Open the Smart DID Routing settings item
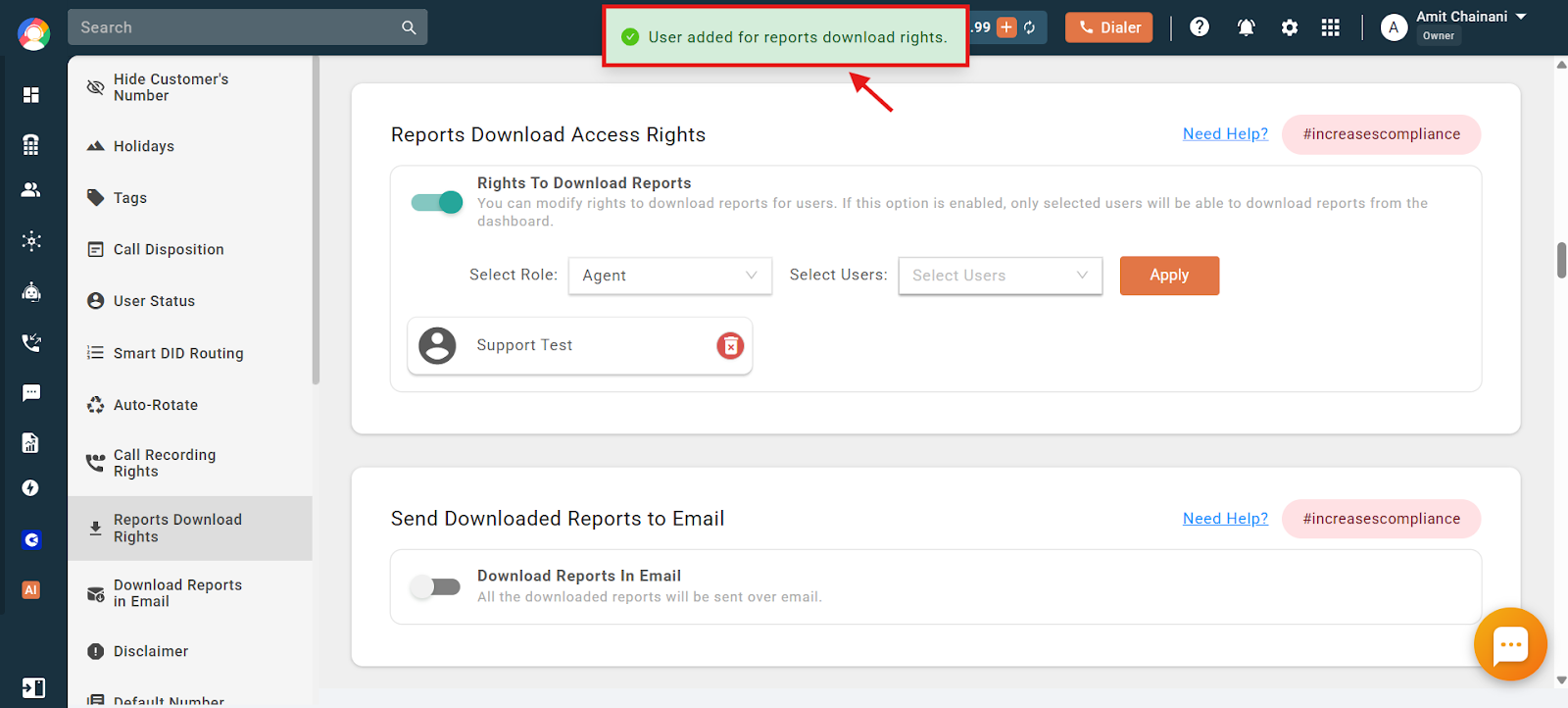 pos(190,353)
